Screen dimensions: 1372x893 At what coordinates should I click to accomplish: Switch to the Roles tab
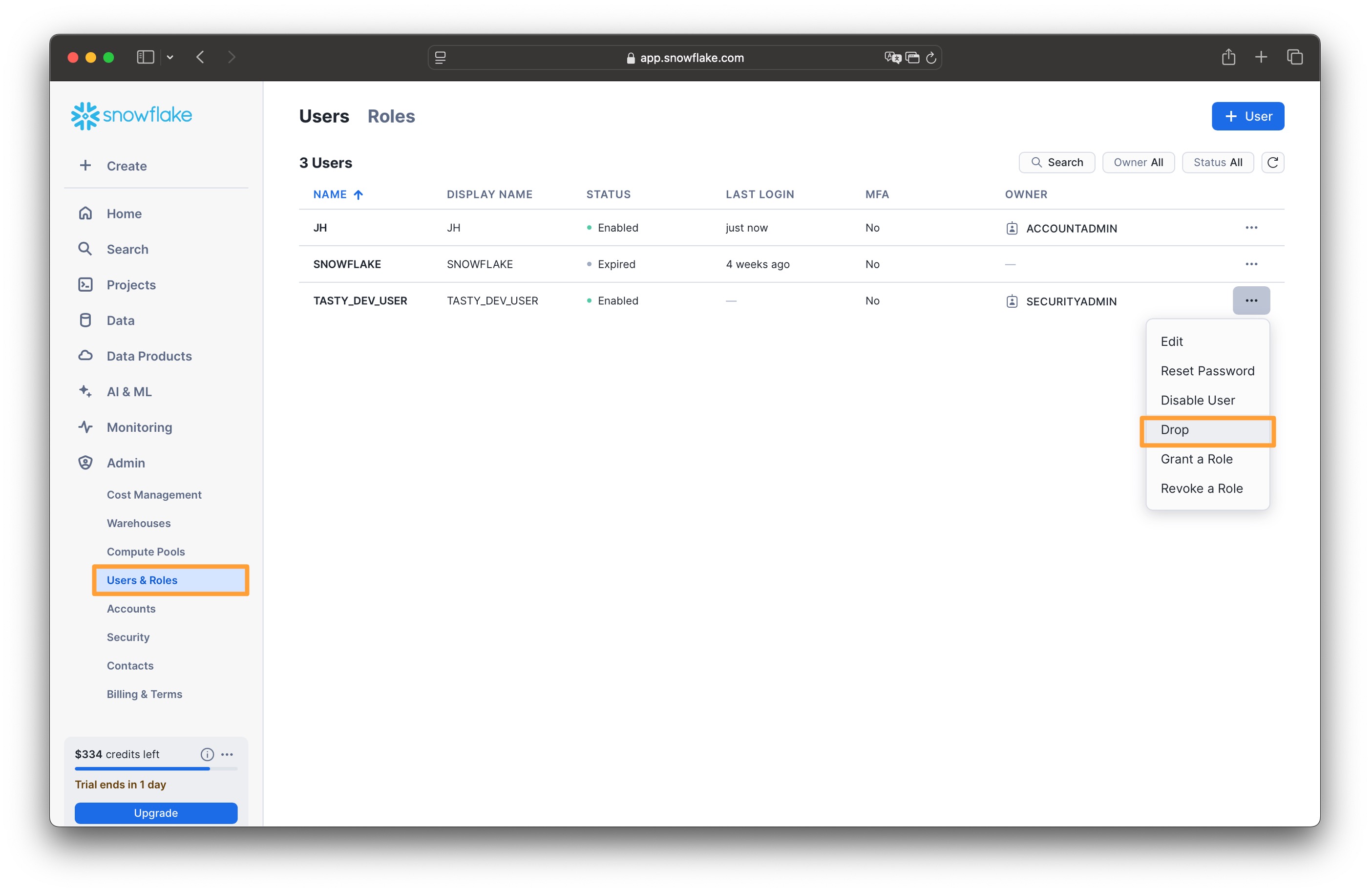pyautogui.click(x=391, y=116)
